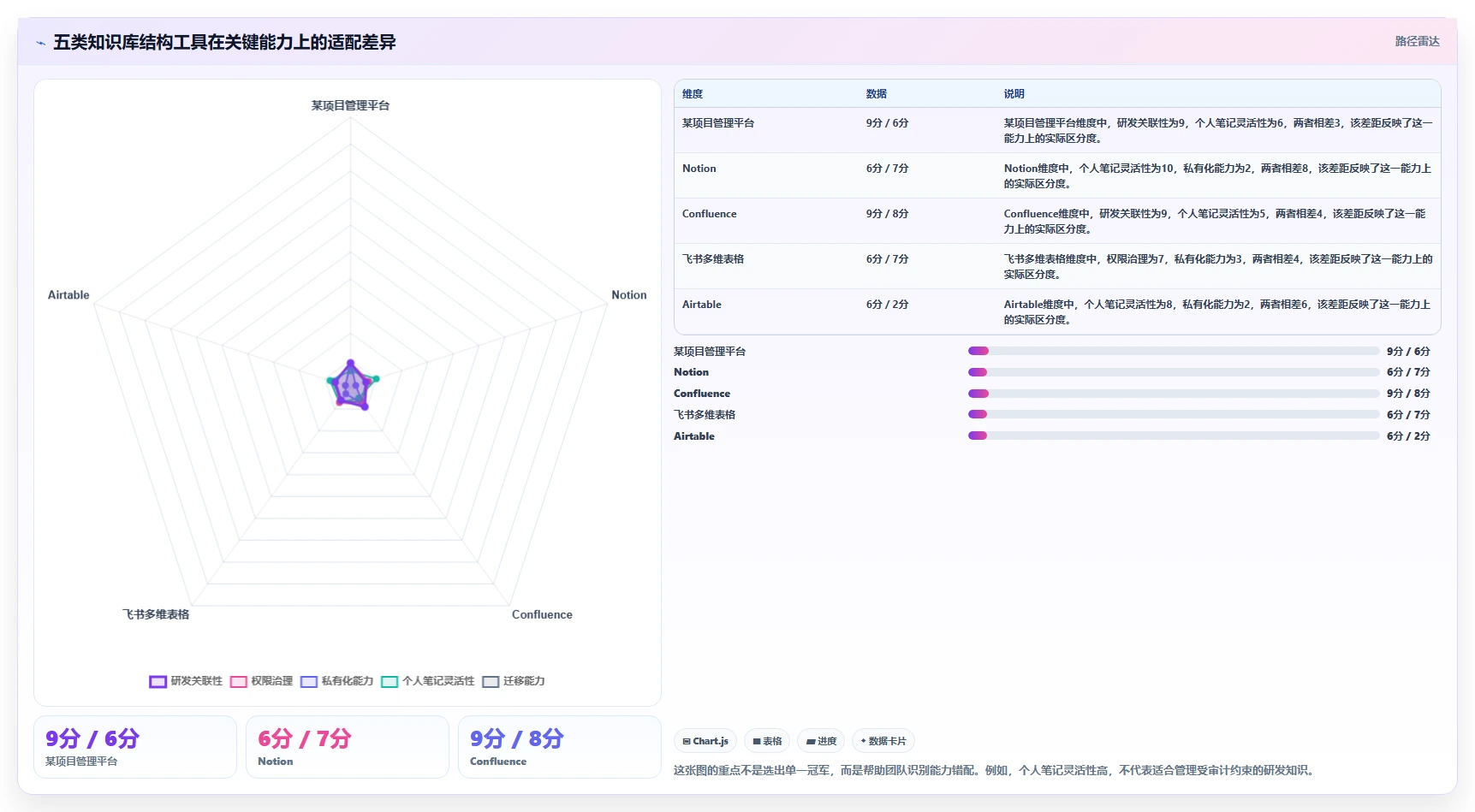
Task: Open the 9分 / 6分 某项目管理平台 data card
Action: (x=135, y=747)
